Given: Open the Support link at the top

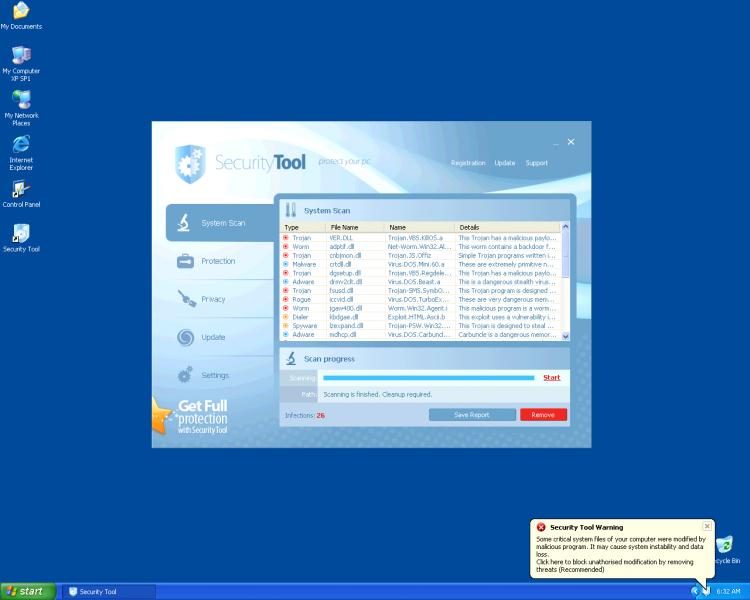Looking at the screenshot, I should (x=537, y=163).
